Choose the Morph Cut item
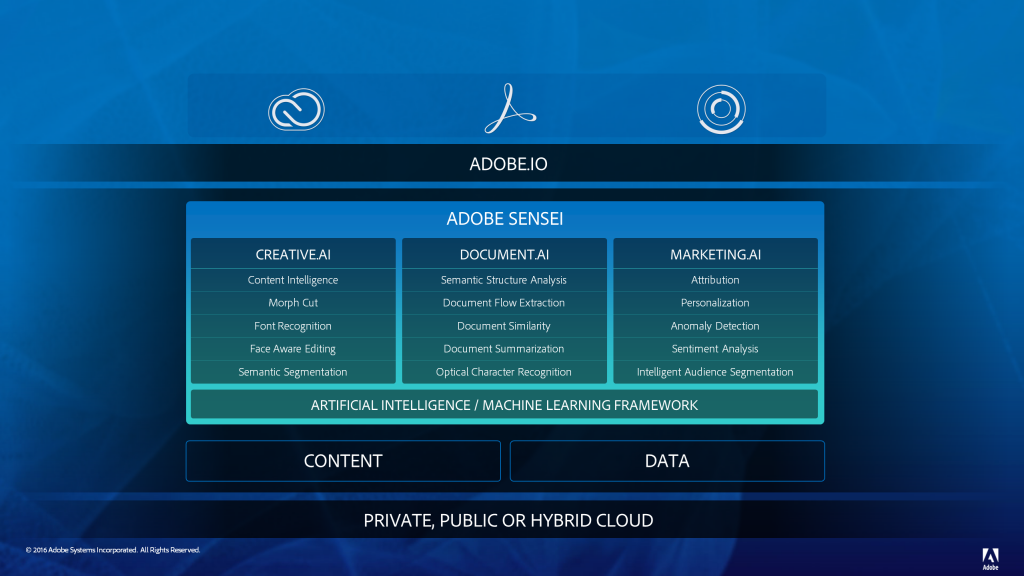The height and width of the screenshot is (576, 1024). 293,303
